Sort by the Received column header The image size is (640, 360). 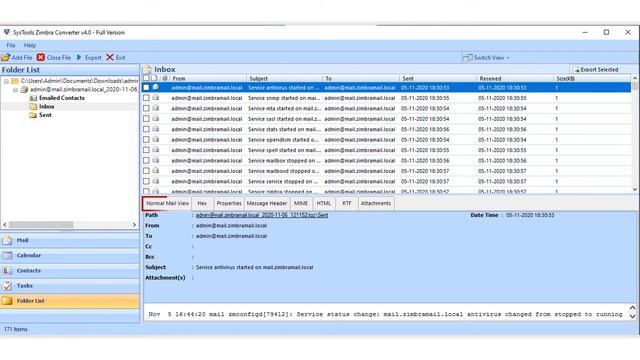tap(514, 78)
